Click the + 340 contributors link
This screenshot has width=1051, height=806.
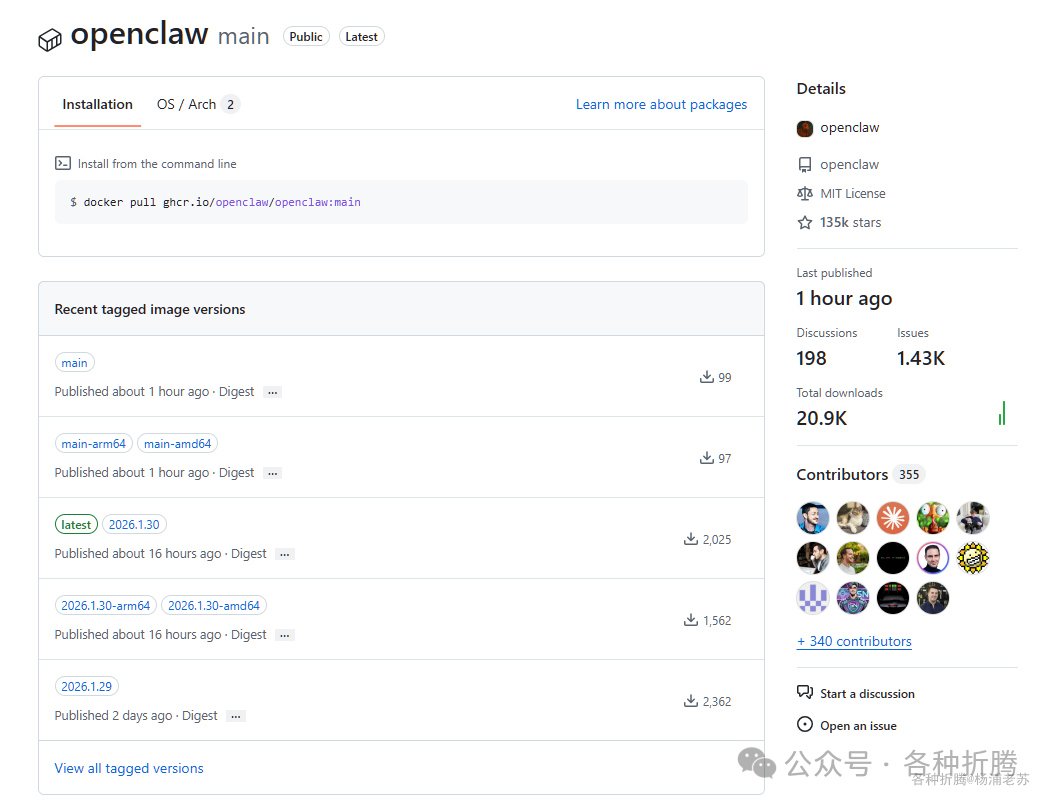coord(854,641)
